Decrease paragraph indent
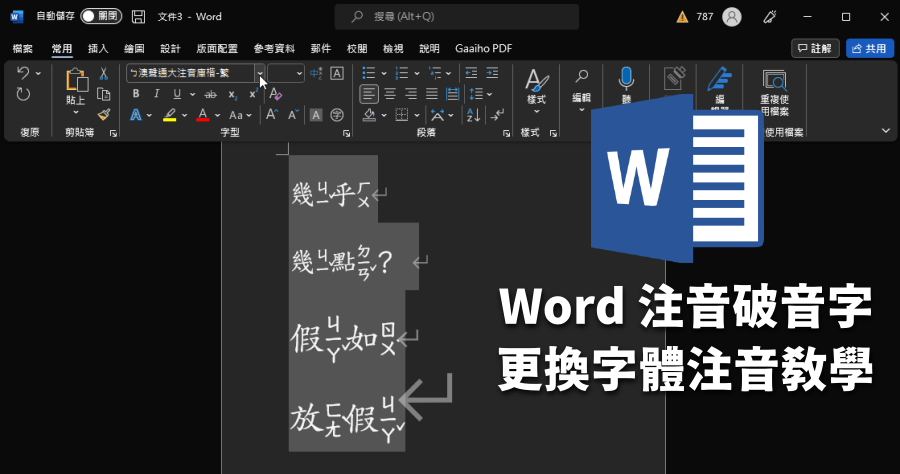900x474 pixels. tap(471, 73)
